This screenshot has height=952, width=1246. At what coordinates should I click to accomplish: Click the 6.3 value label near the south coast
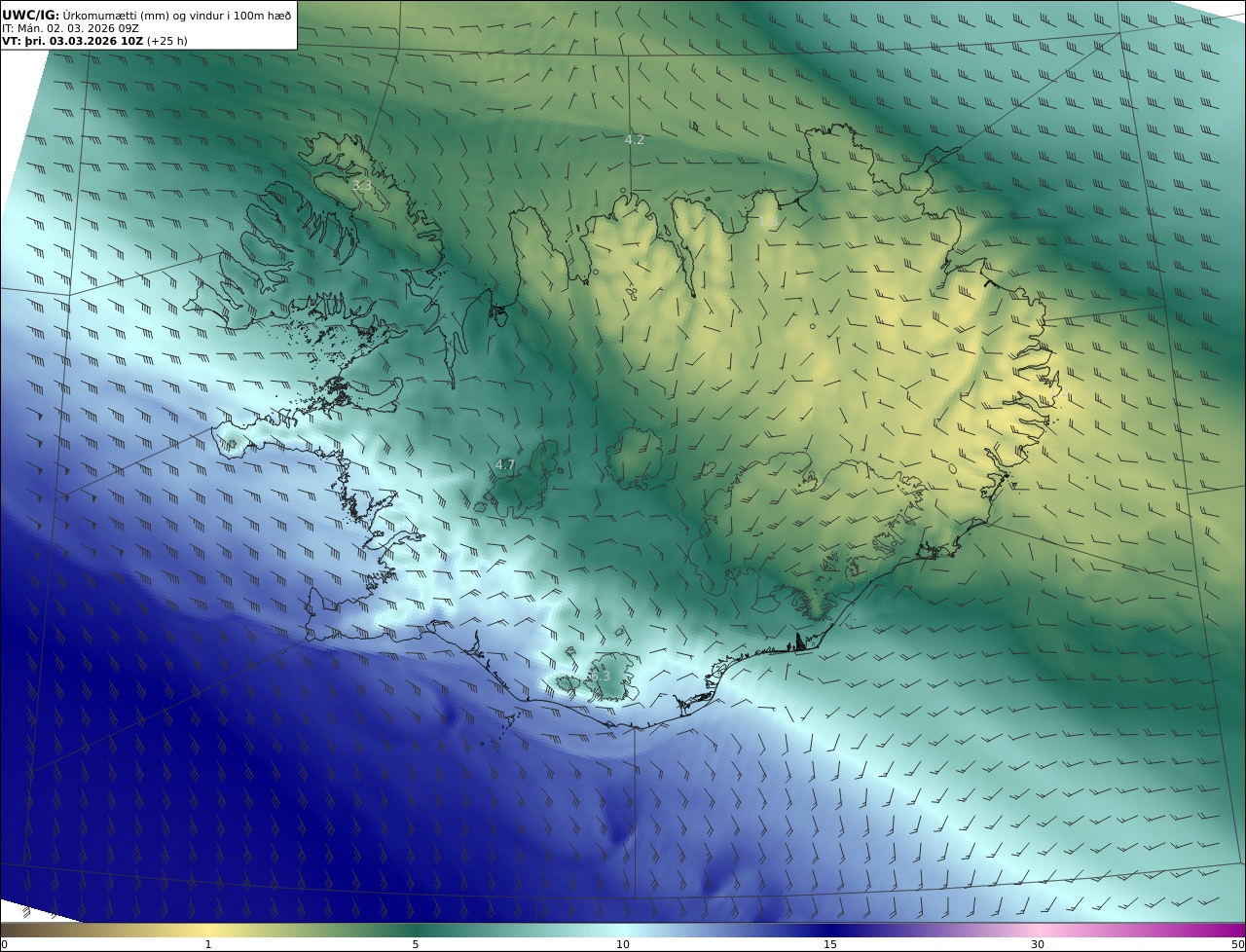(600, 676)
